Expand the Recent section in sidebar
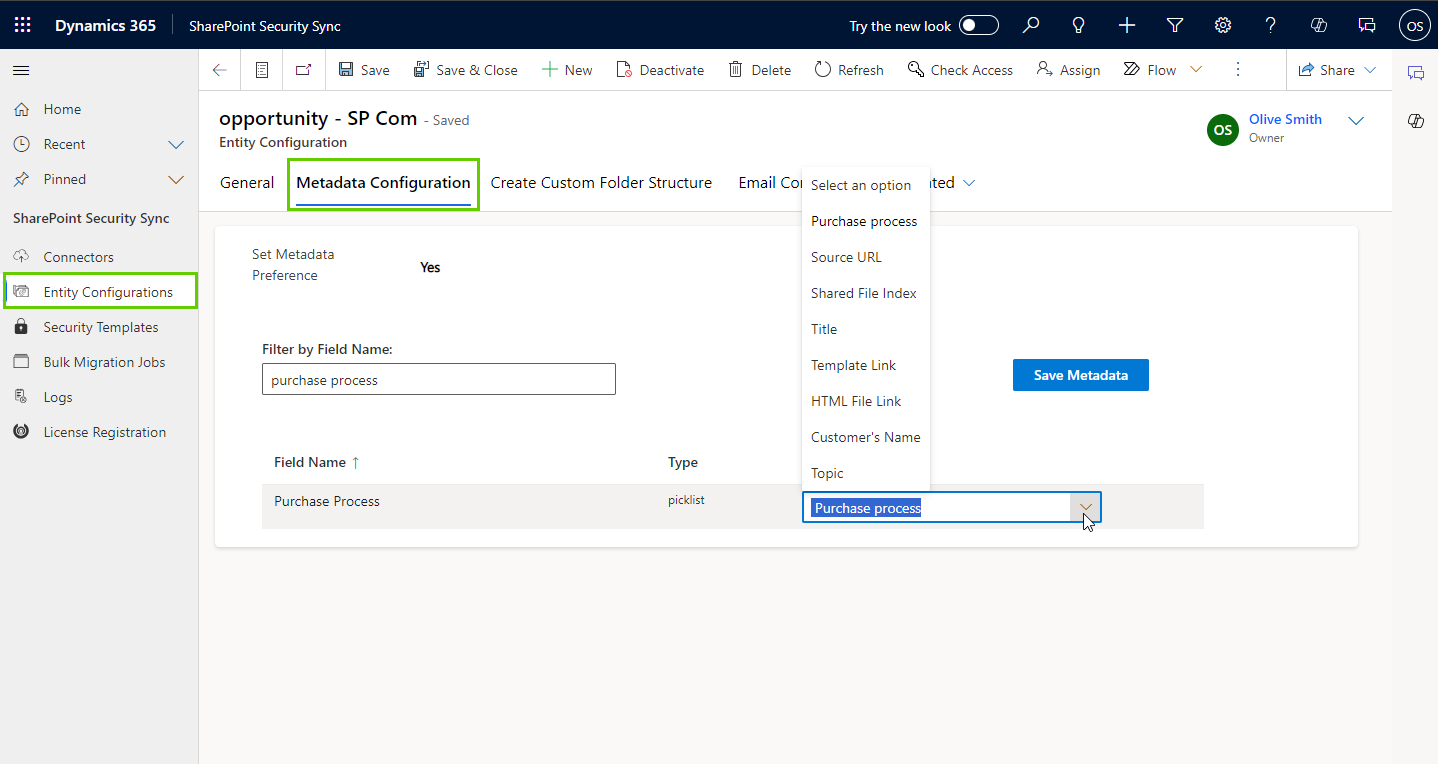The width and height of the screenshot is (1438, 764). tap(176, 144)
